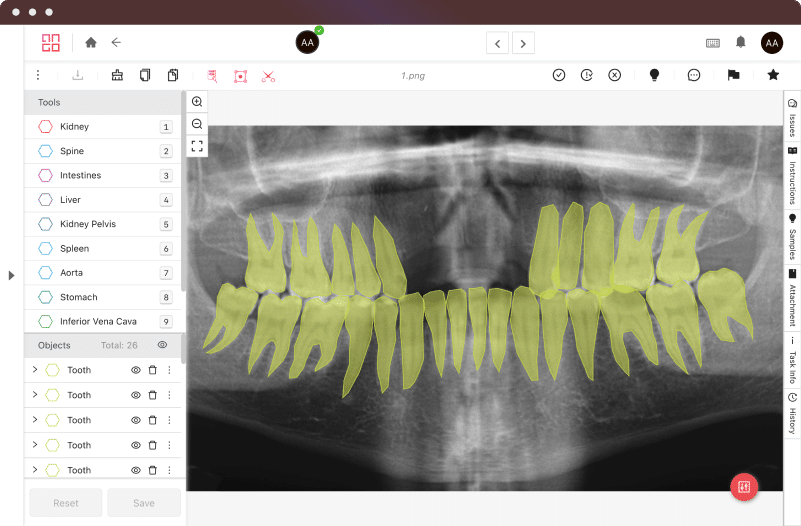Go to the next image
The height and width of the screenshot is (526, 801).
tap(523, 42)
